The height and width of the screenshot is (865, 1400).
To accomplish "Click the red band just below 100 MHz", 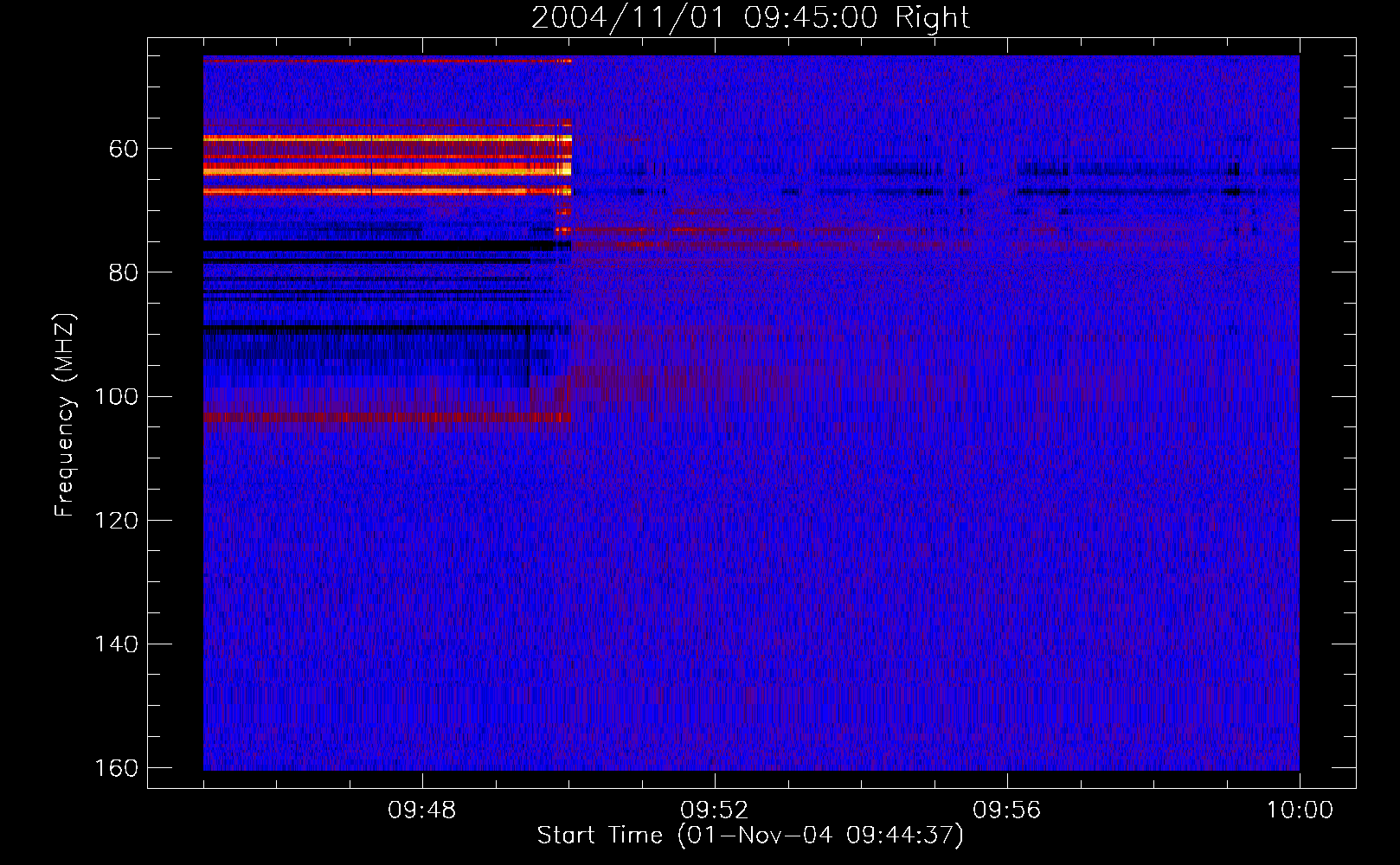I will coord(387,418).
